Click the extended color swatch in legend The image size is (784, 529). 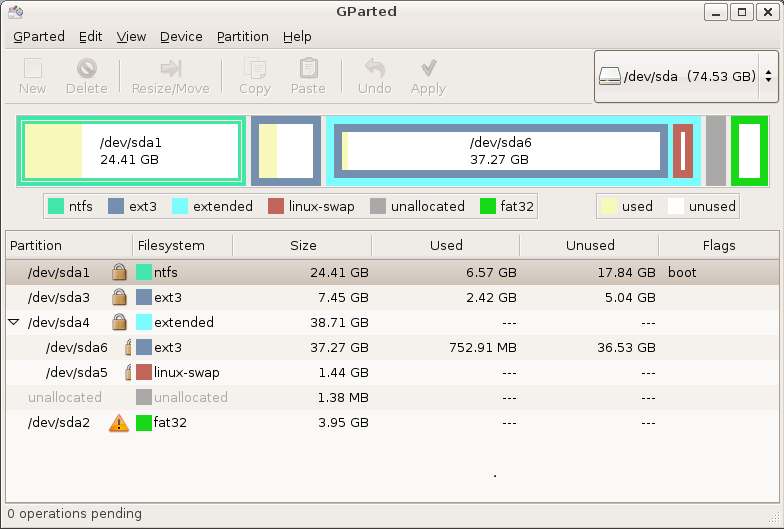[180, 206]
